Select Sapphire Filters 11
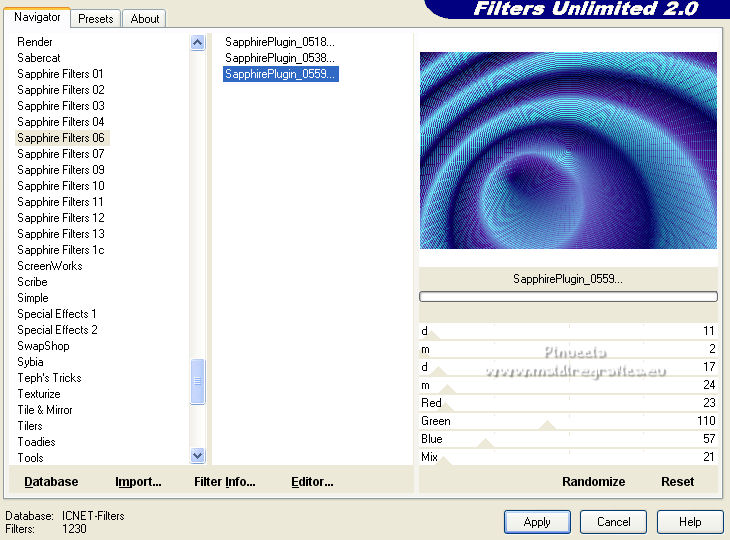Image resolution: width=730 pixels, height=540 pixels. (x=61, y=202)
